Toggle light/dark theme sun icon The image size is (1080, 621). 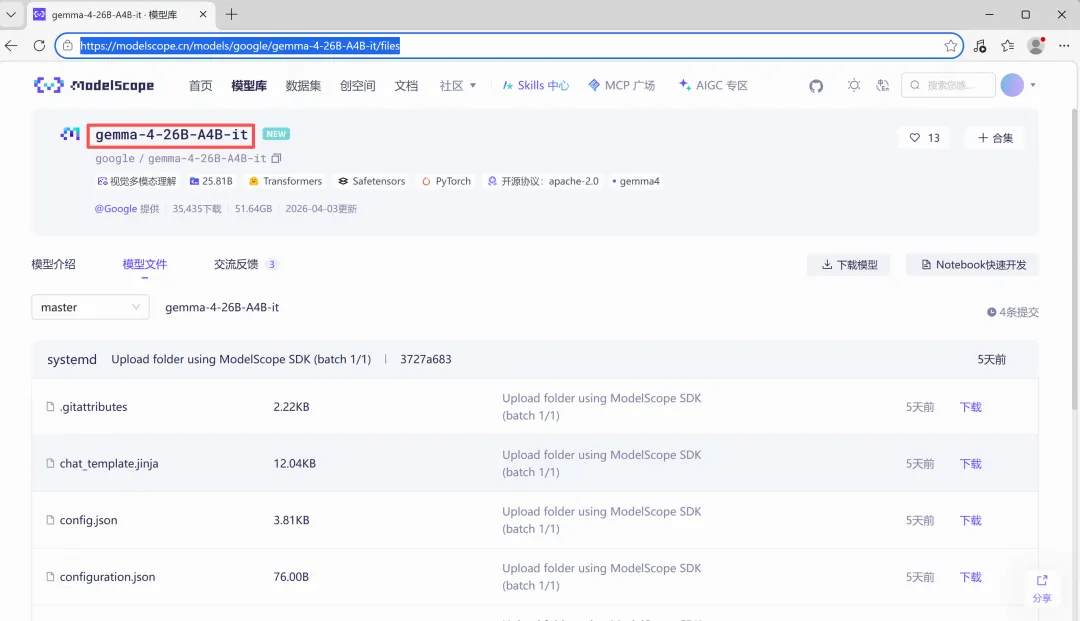(854, 85)
